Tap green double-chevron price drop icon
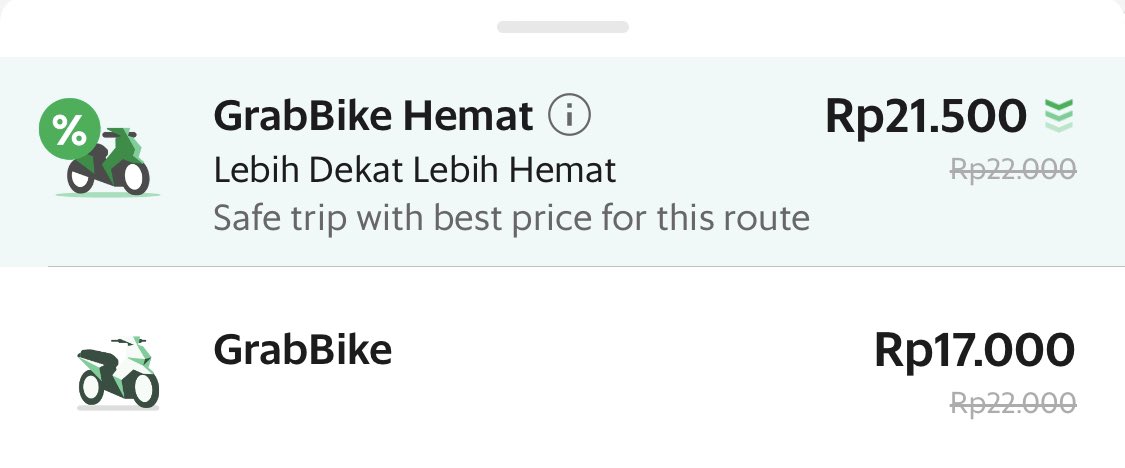This screenshot has height=468, width=1125. [1059, 116]
